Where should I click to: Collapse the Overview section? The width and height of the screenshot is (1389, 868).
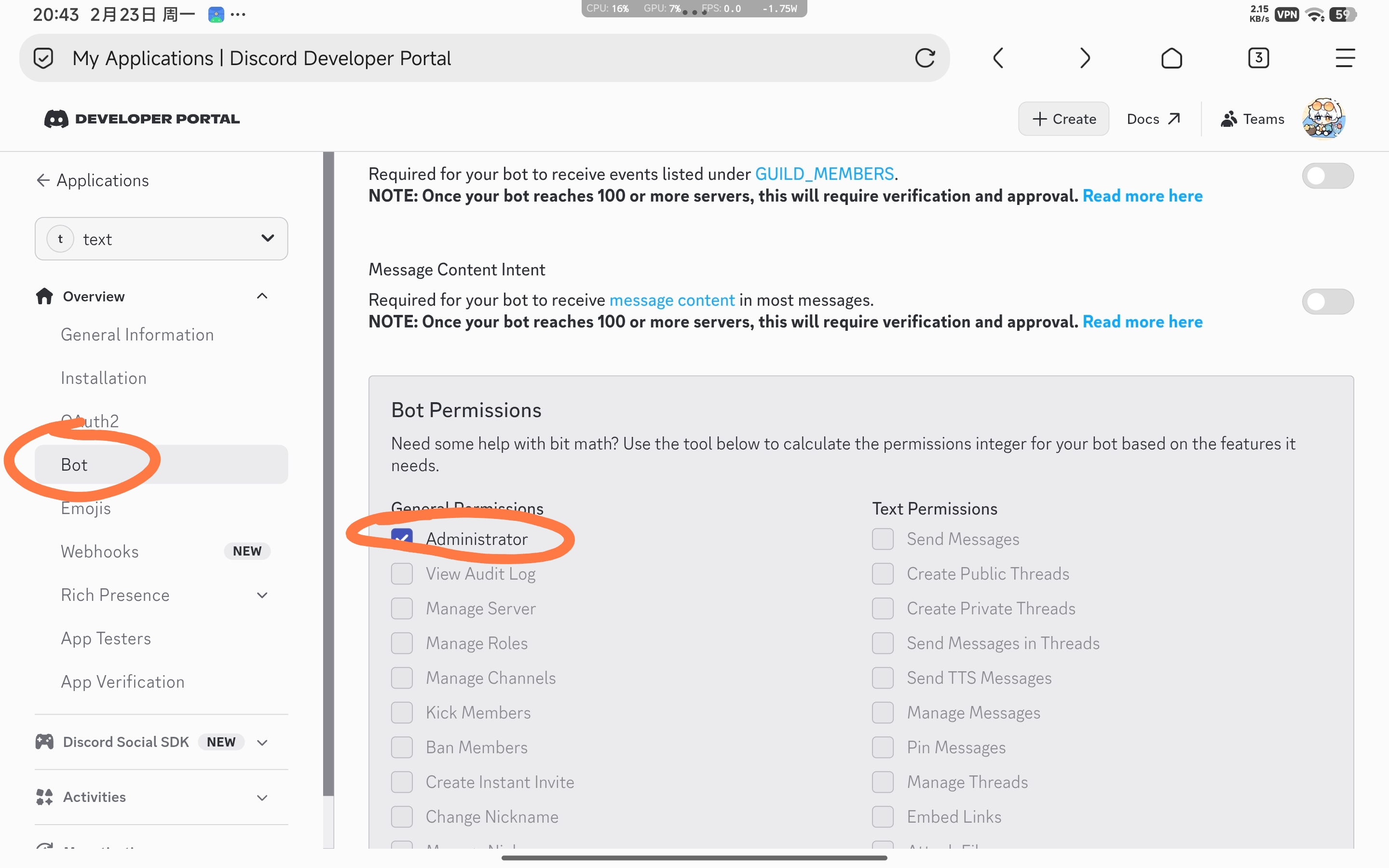tap(262, 296)
